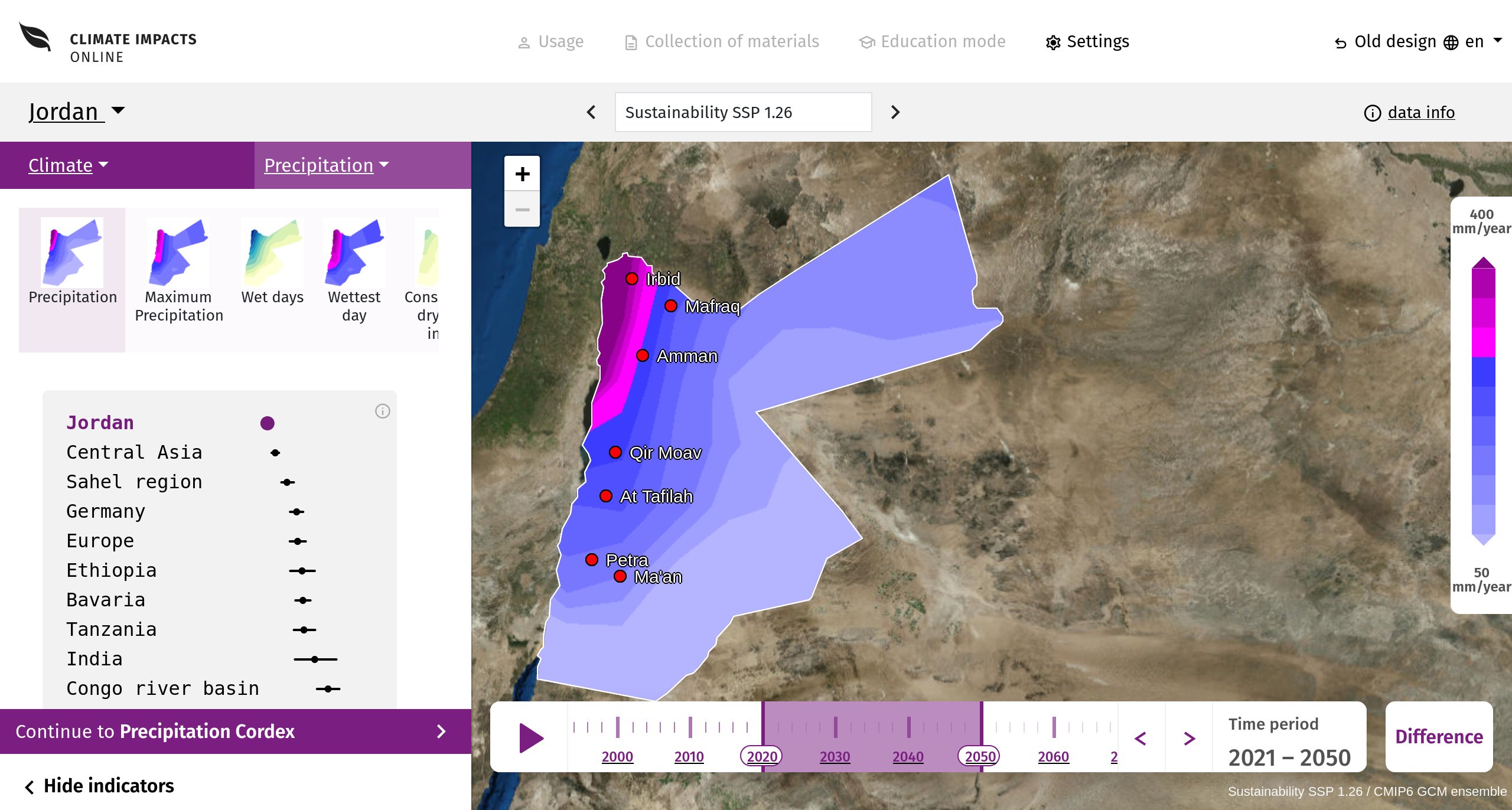
Task: Click the Sustainability SSP 1.26 scenario field
Action: coord(743,112)
